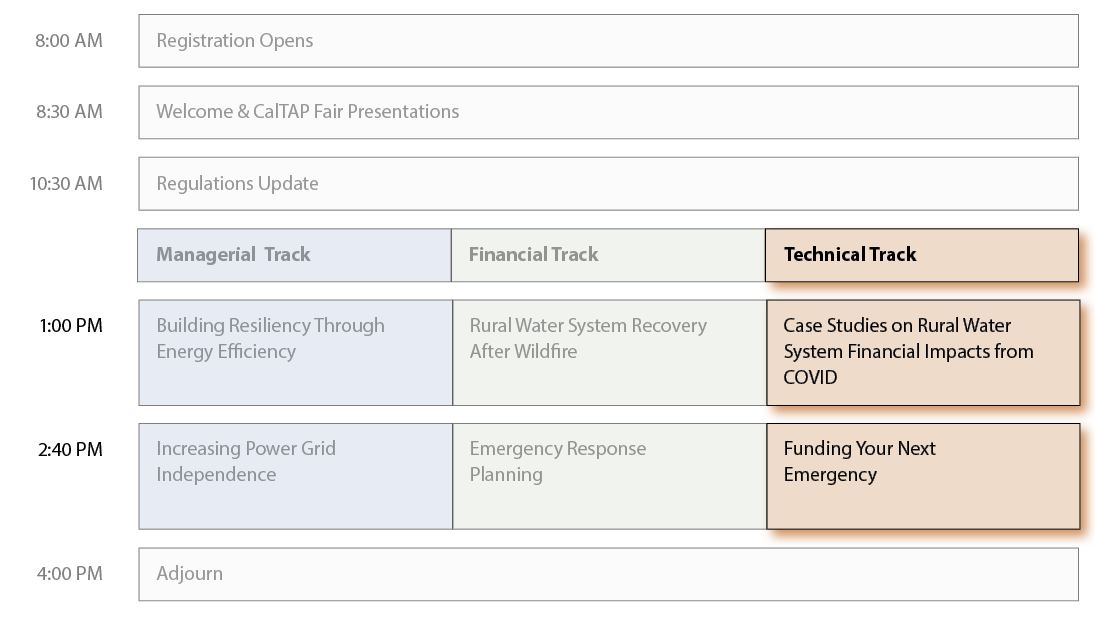
Task: Click the word COVID in Technical session
Action: [810, 378]
